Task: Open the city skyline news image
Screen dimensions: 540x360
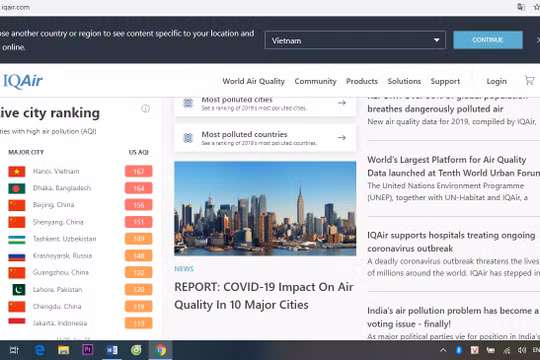Action: tap(265, 208)
